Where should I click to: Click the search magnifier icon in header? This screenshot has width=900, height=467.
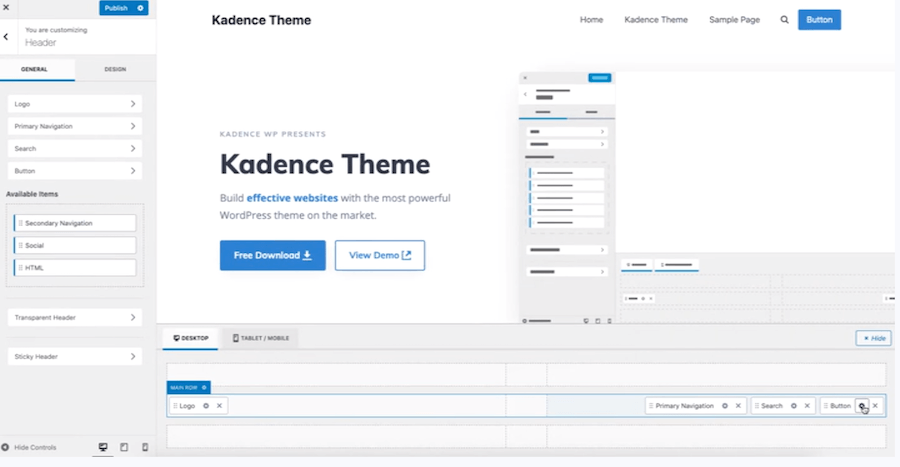pos(785,20)
